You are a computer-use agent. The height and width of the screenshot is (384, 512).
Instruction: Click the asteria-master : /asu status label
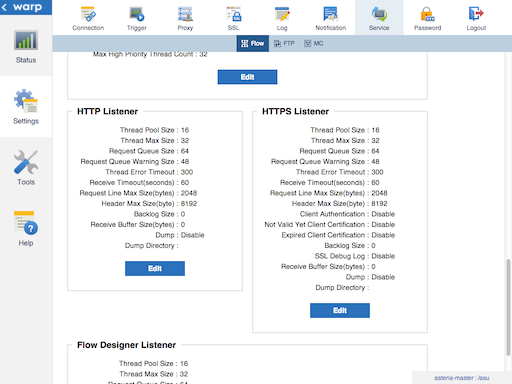click(462, 378)
